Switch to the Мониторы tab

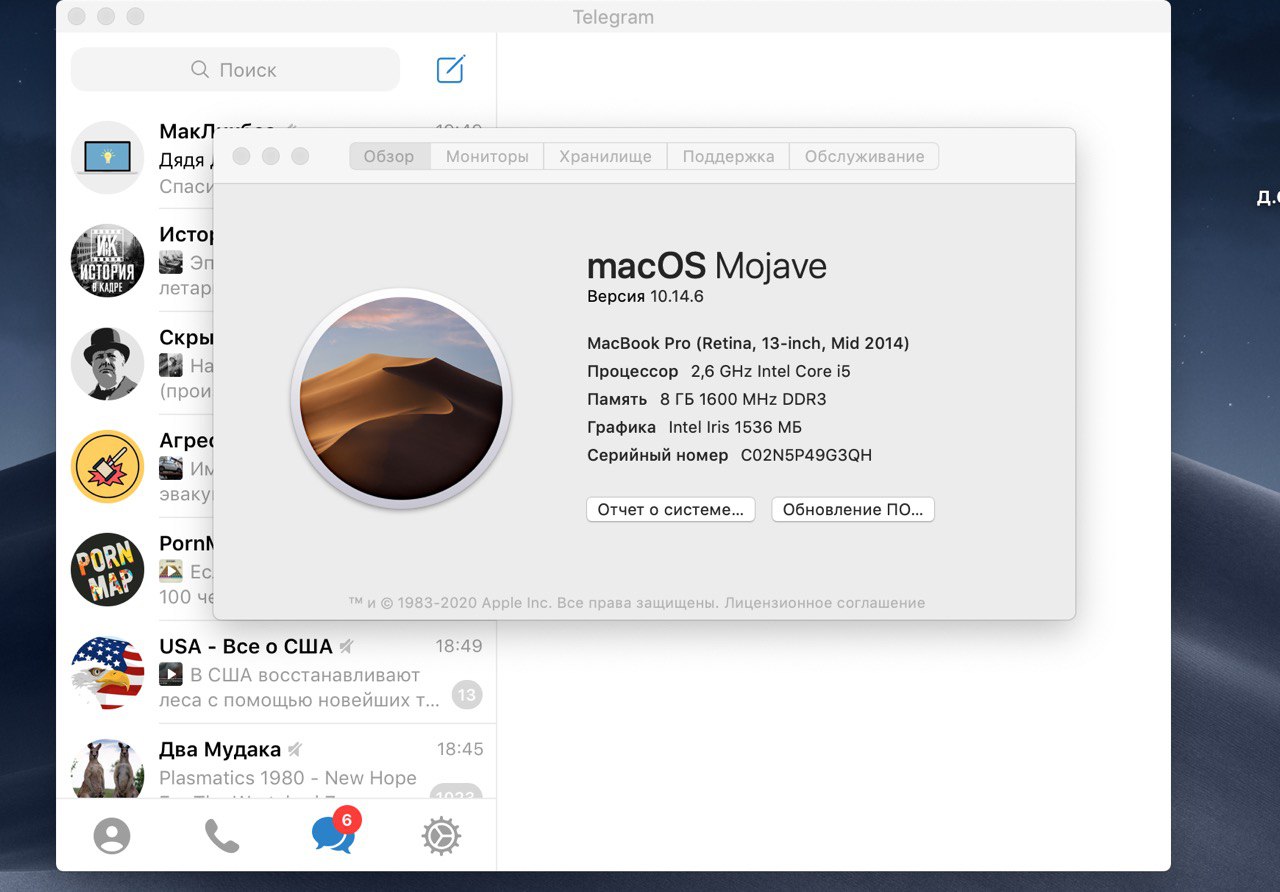(487, 156)
